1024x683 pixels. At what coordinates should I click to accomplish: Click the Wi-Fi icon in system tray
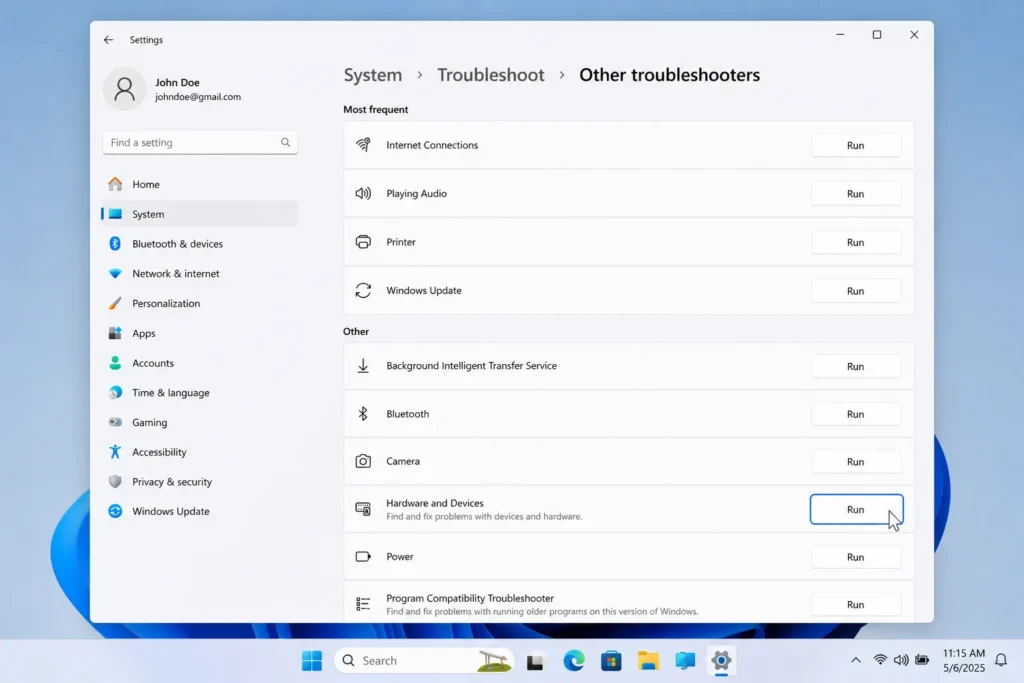(880, 660)
